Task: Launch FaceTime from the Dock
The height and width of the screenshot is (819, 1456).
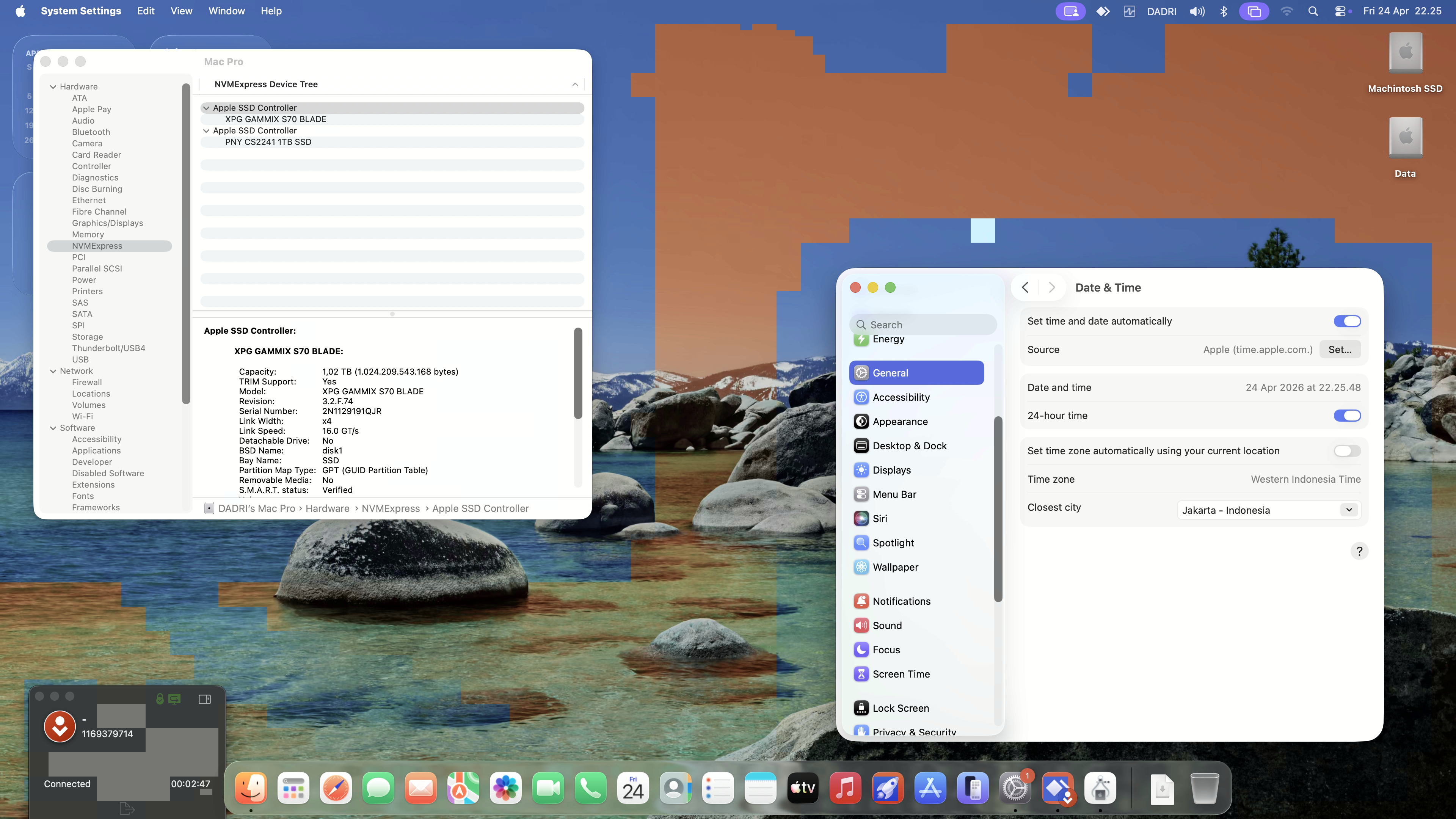Action: [548, 788]
